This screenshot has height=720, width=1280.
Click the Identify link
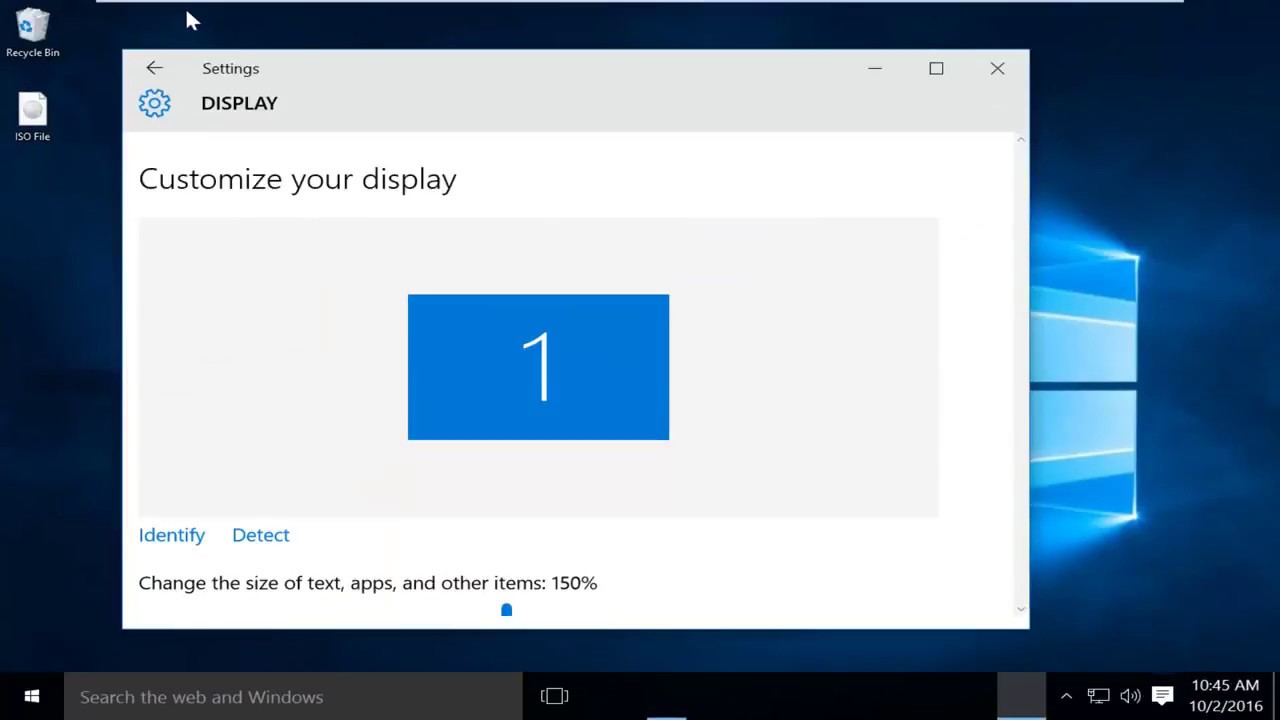[x=172, y=535]
